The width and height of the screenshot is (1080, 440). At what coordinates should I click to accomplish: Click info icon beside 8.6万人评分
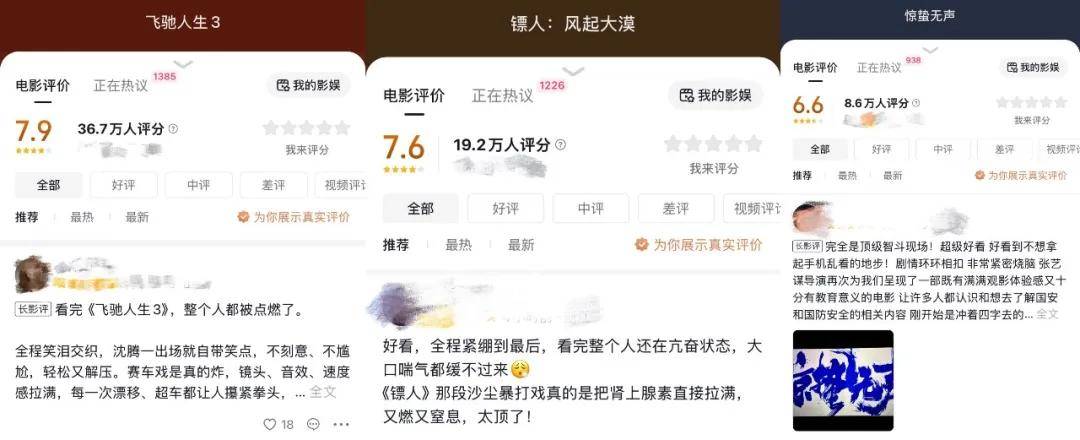[x=915, y=103]
